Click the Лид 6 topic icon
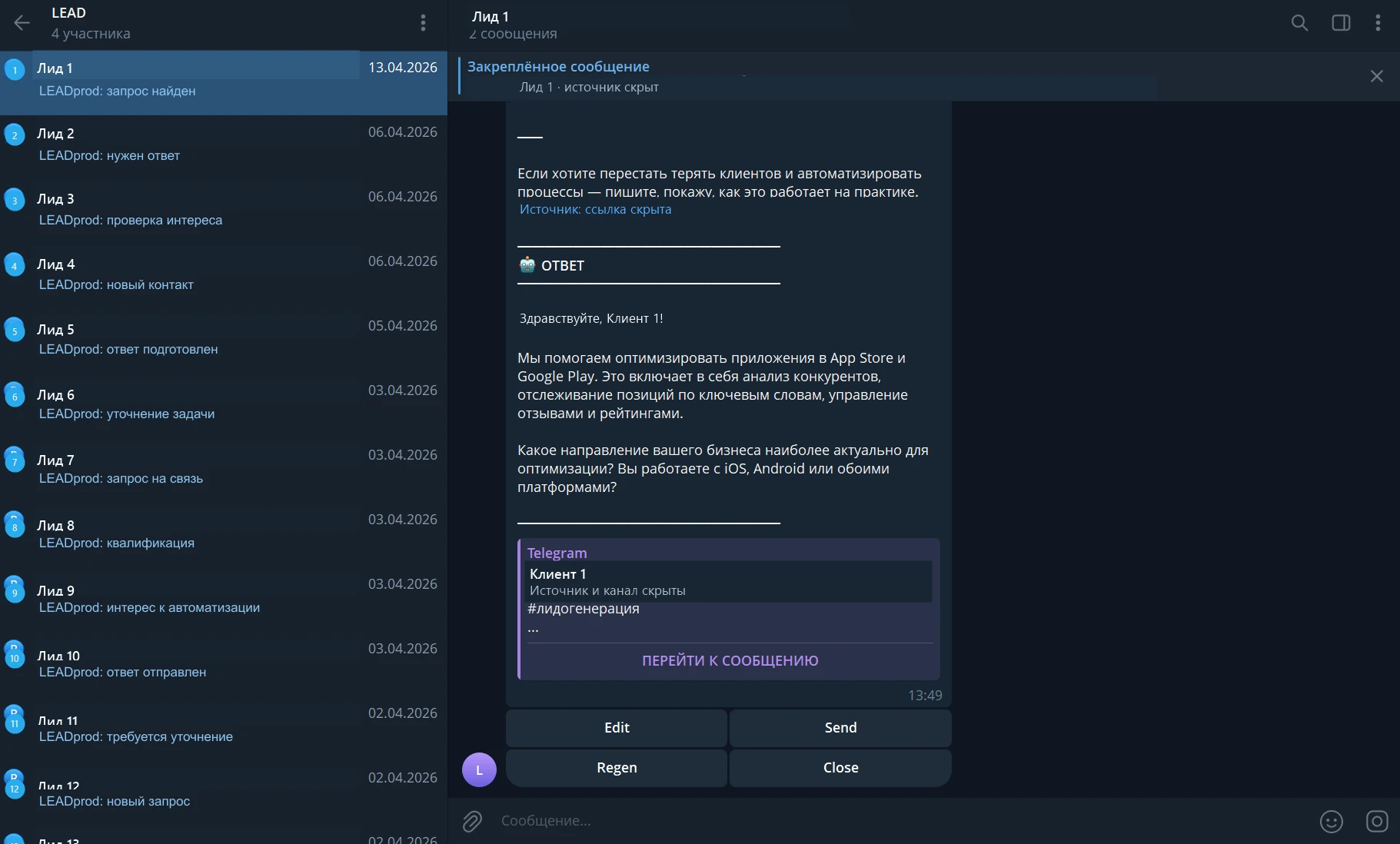The image size is (1400, 844). (x=15, y=396)
